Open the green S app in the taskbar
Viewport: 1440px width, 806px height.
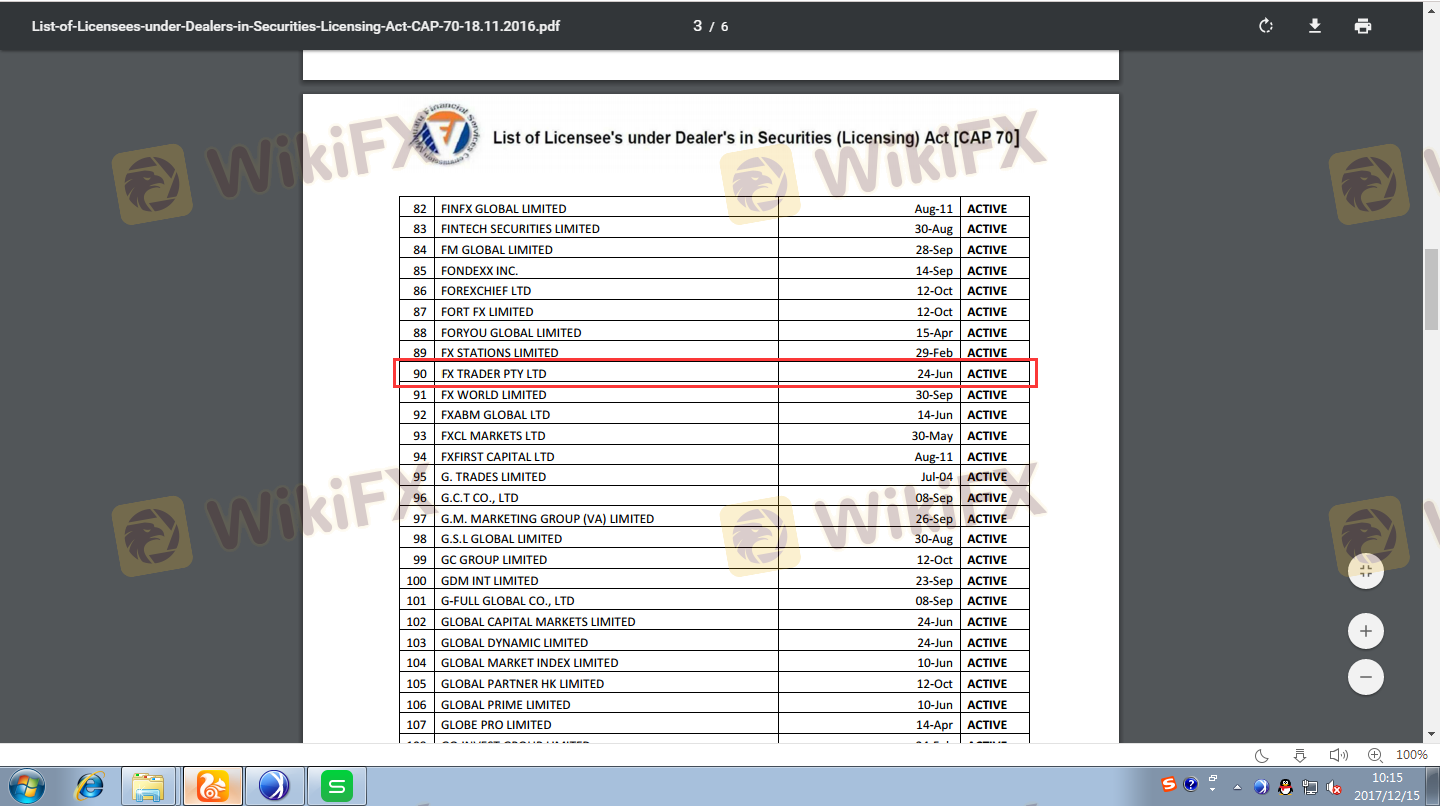[x=336, y=786]
